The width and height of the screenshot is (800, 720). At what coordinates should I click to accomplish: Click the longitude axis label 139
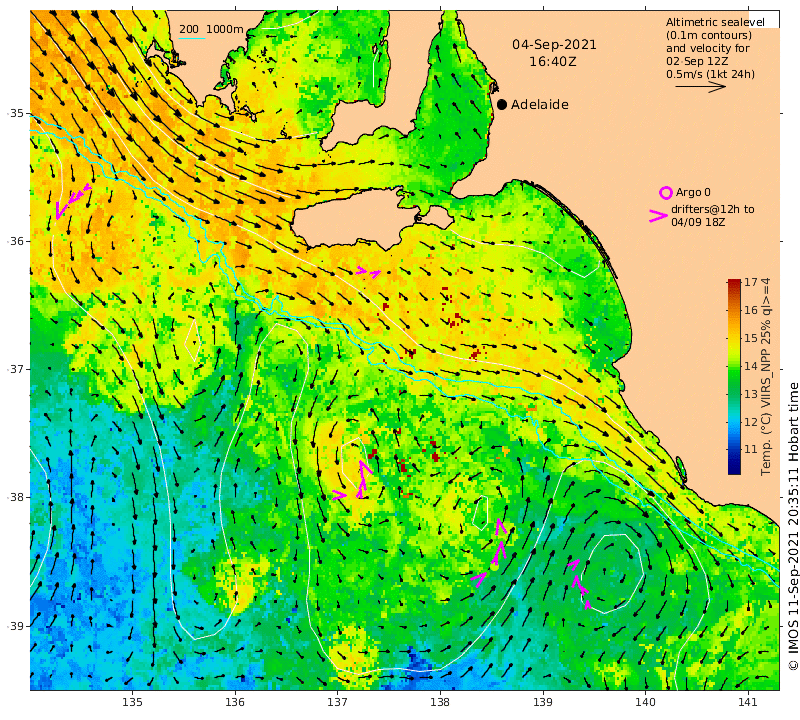[543, 703]
